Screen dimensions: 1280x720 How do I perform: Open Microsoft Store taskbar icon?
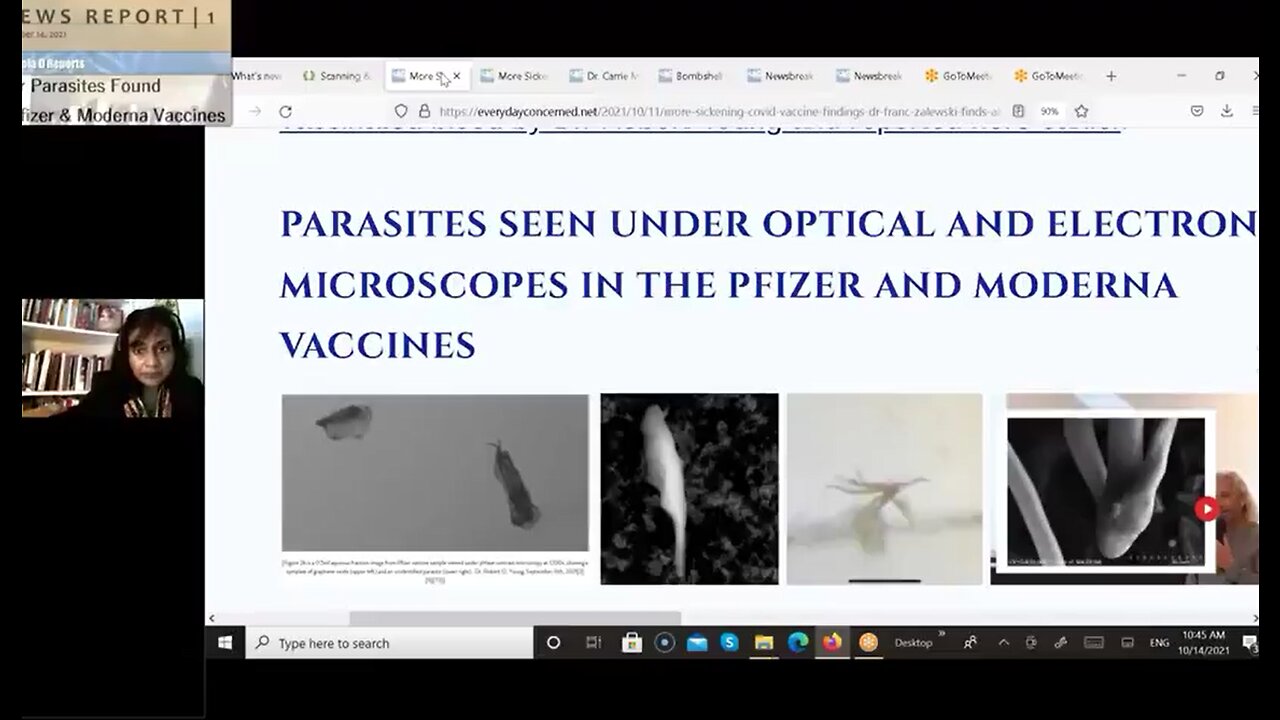point(631,643)
